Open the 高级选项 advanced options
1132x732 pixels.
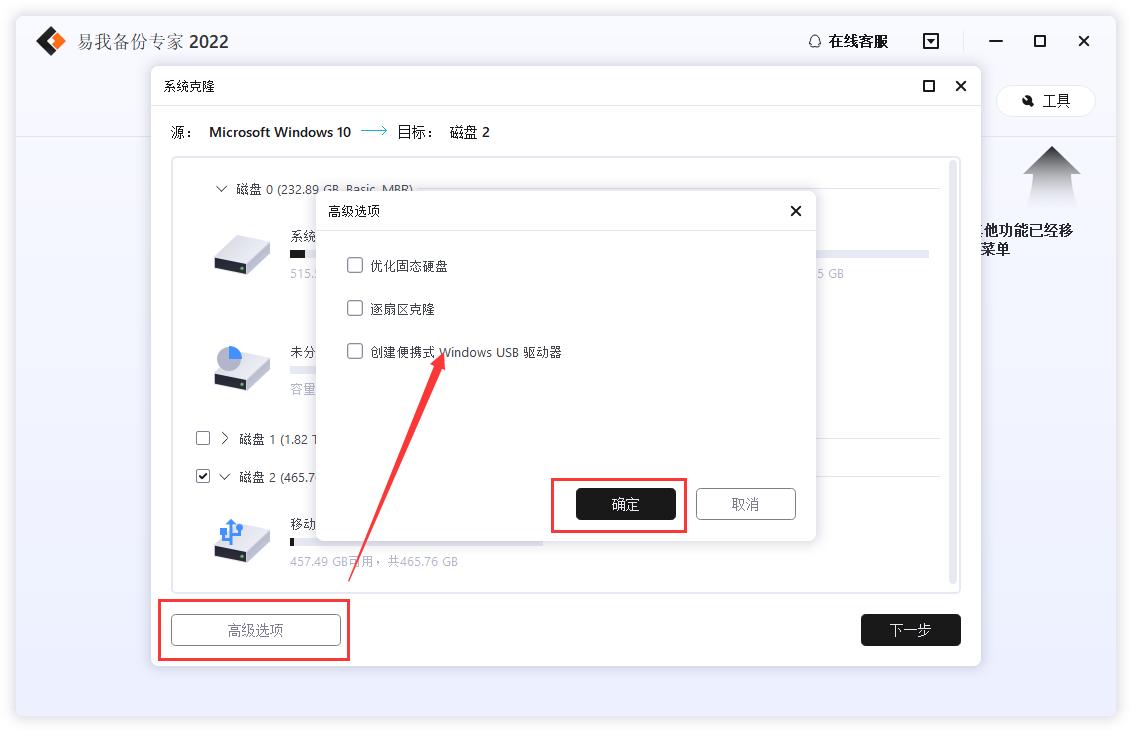(254, 630)
